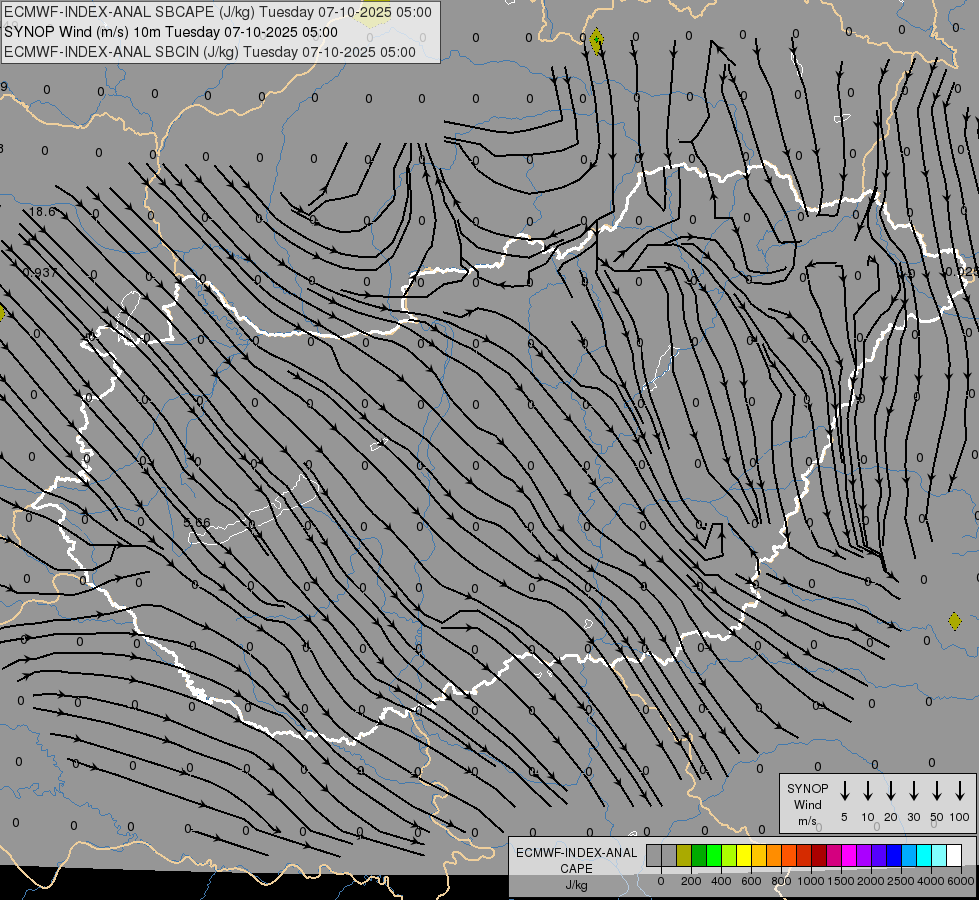Select the ECMWF-INDEX-ANAL SBCAPE title line

(219, 12)
